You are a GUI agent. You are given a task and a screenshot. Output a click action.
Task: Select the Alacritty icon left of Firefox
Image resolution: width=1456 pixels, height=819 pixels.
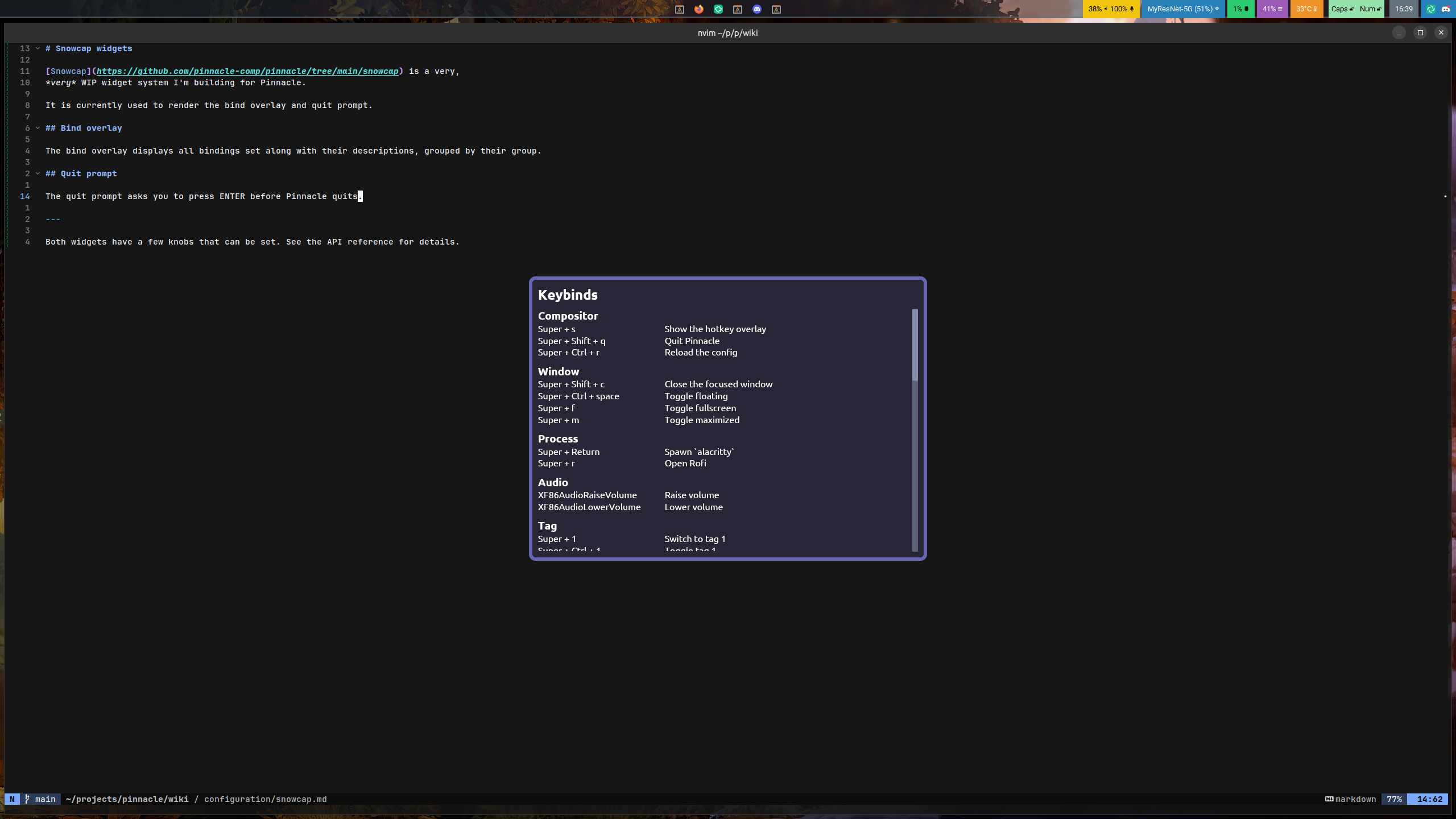[x=680, y=9]
